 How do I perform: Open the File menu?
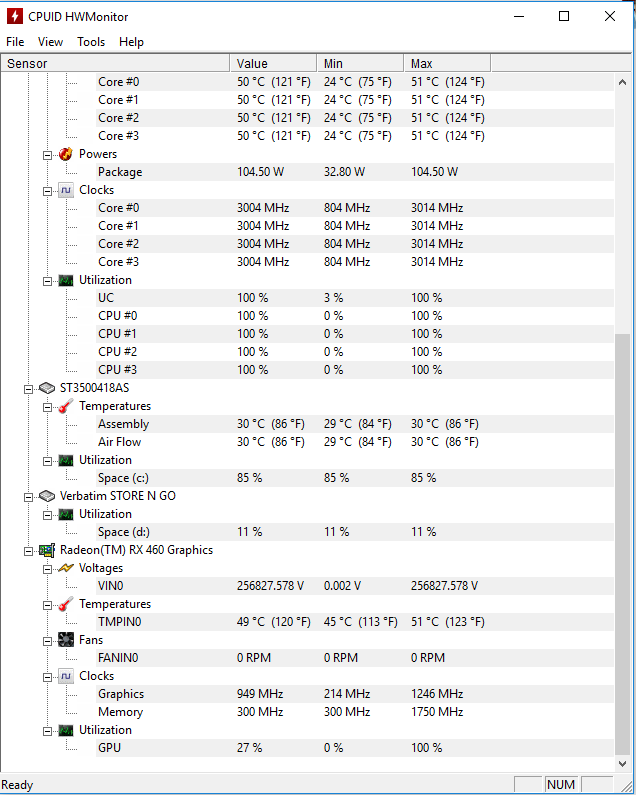[x=15, y=42]
